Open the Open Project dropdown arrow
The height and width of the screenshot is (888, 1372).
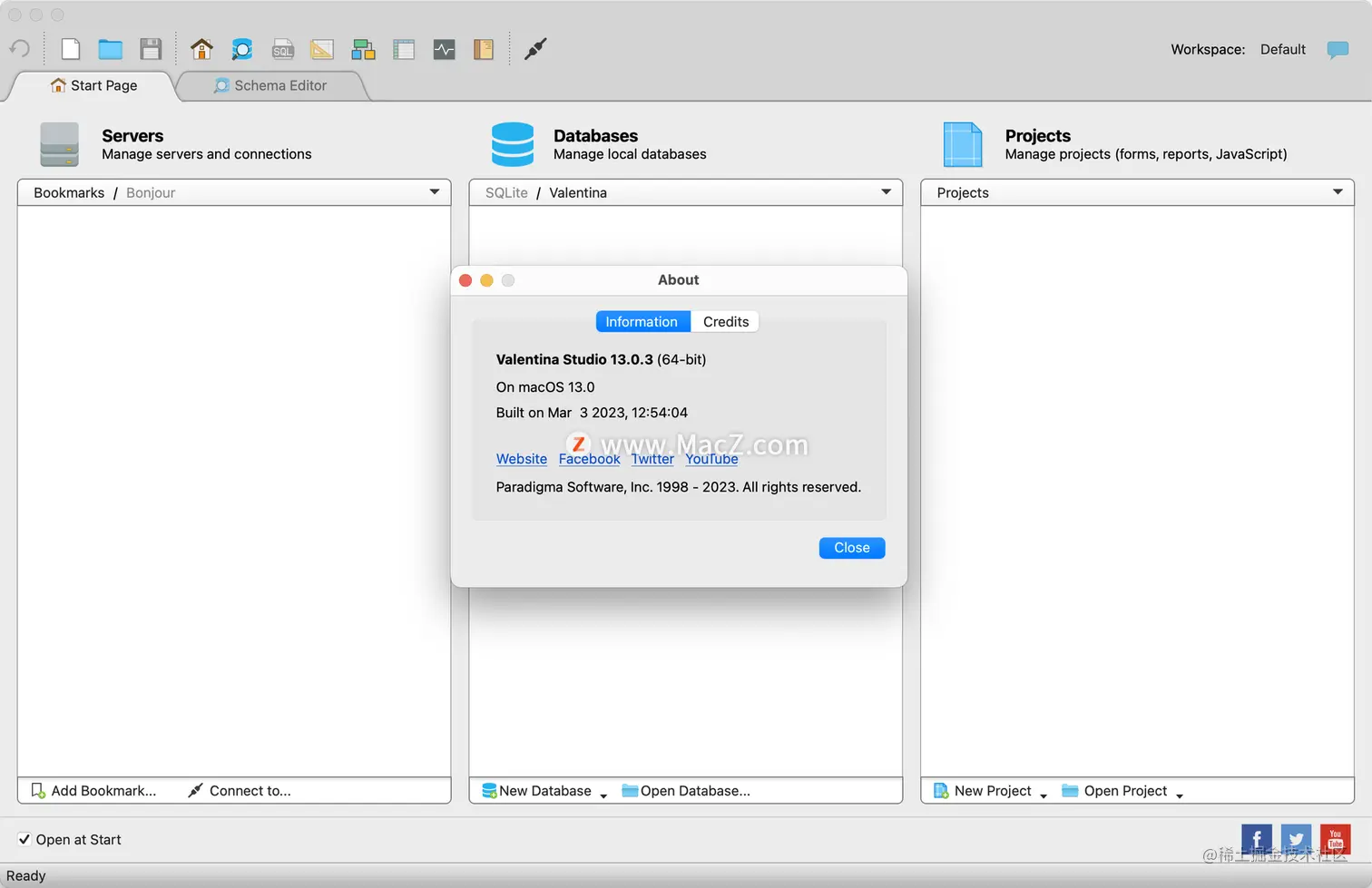[x=1180, y=795]
